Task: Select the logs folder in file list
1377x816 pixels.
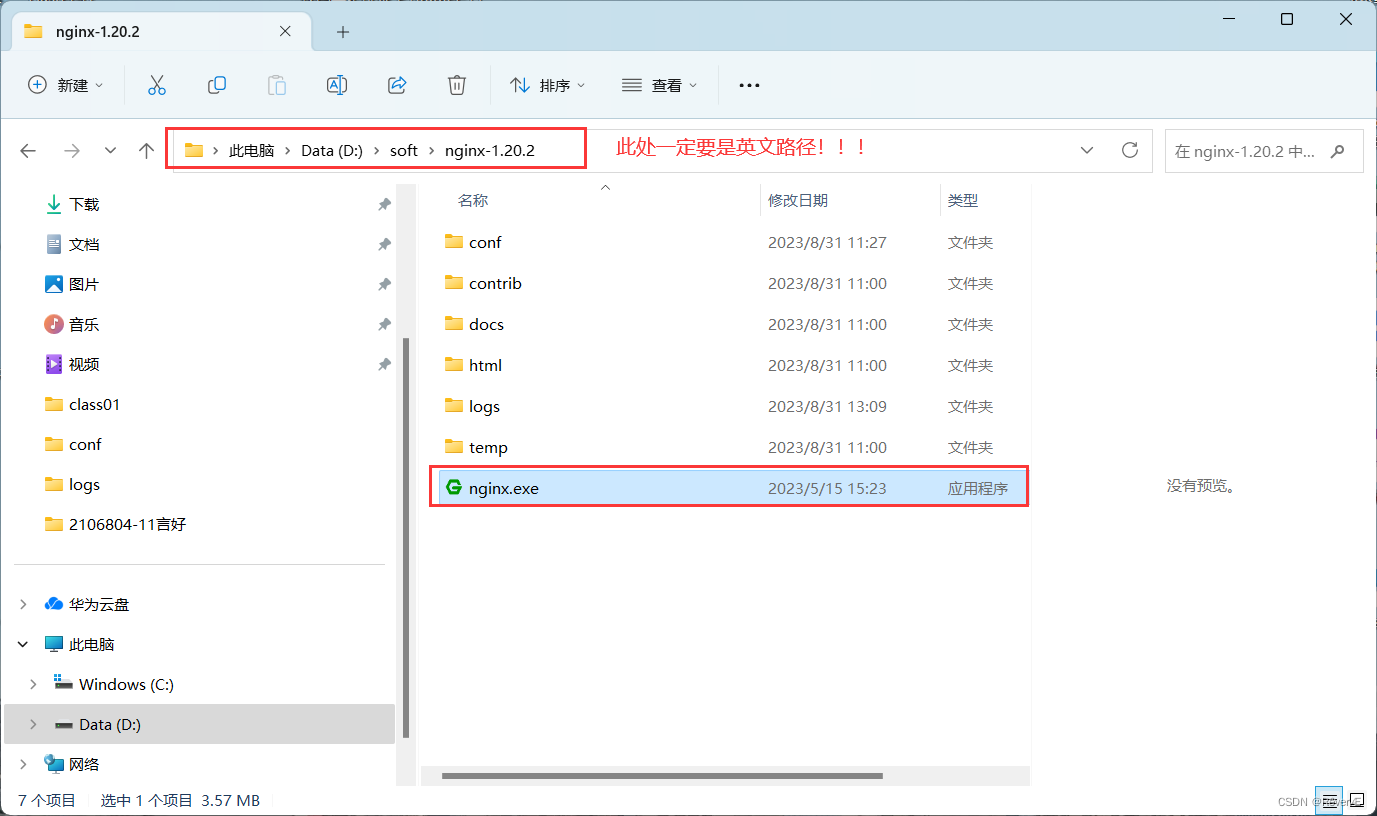Action: (x=734, y=406)
